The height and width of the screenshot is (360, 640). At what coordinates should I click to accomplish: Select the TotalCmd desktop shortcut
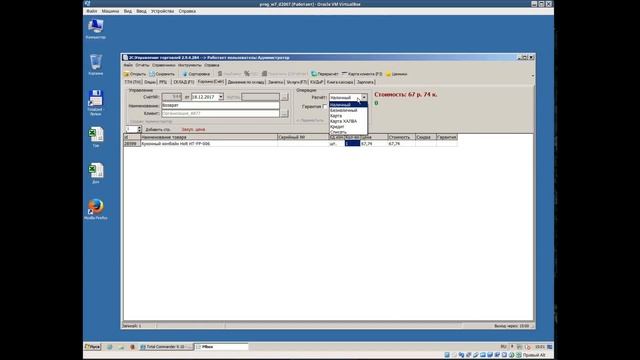95,102
